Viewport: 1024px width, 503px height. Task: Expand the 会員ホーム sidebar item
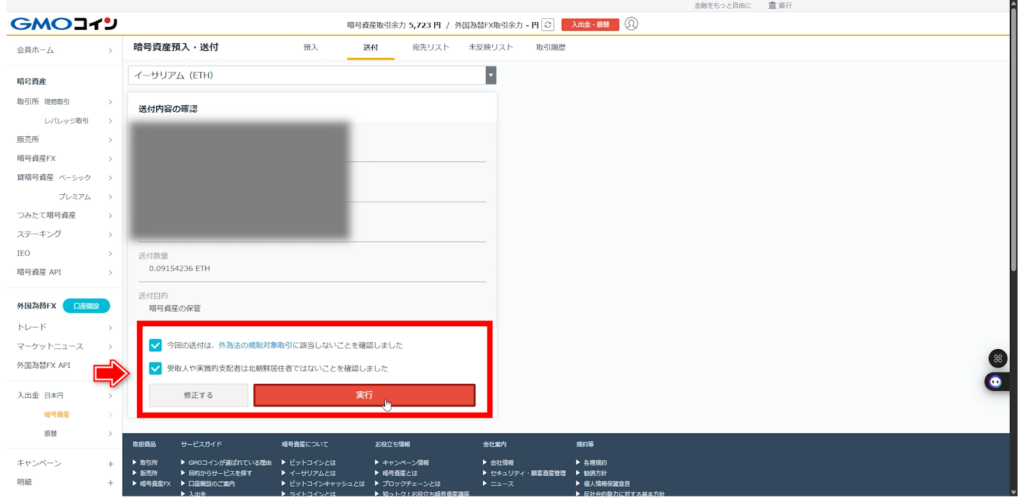110,49
